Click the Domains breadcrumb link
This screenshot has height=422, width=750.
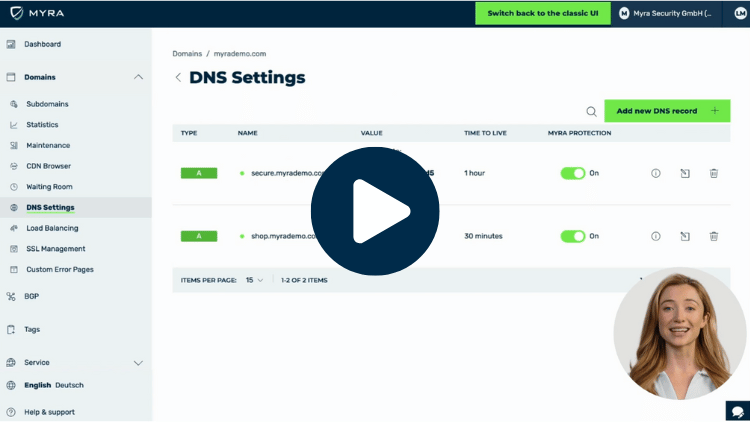(187, 54)
